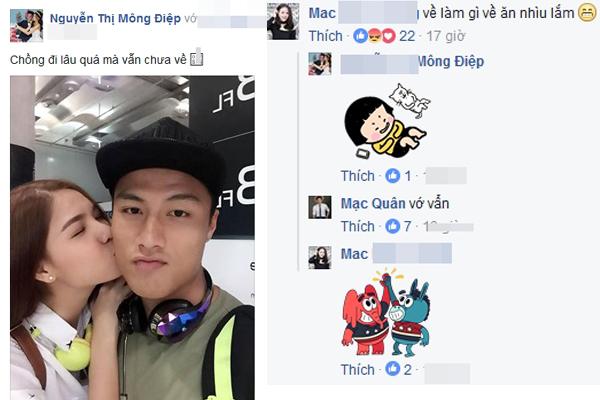
Task: Click Mạc Quân's avatar thumbnail
Action: coord(320,207)
